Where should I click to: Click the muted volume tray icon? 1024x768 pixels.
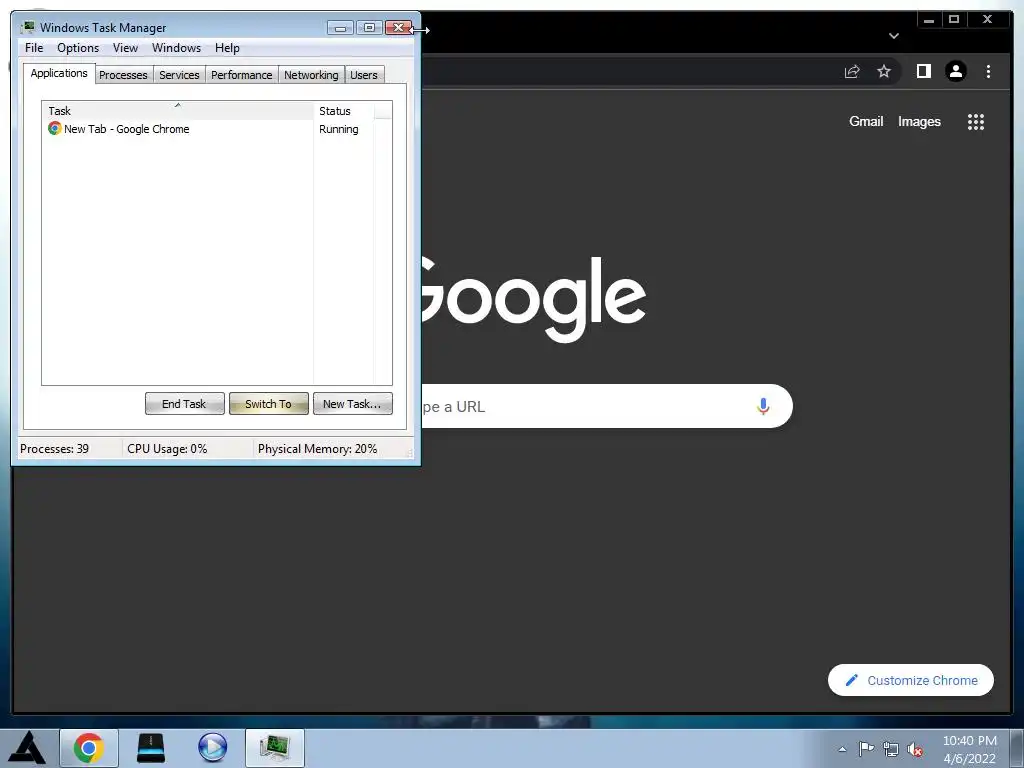coord(915,750)
